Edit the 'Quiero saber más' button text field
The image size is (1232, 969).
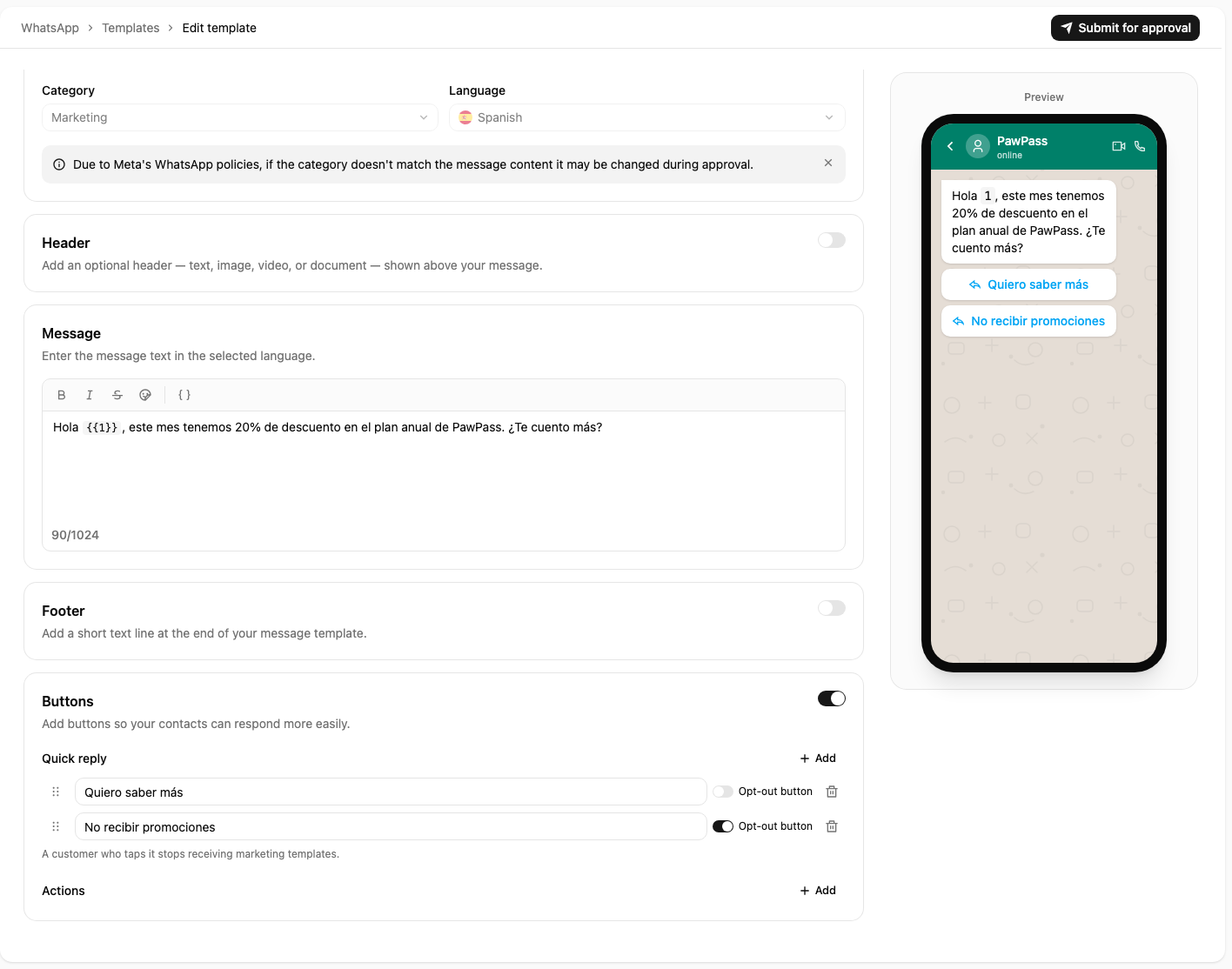coord(391,792)
